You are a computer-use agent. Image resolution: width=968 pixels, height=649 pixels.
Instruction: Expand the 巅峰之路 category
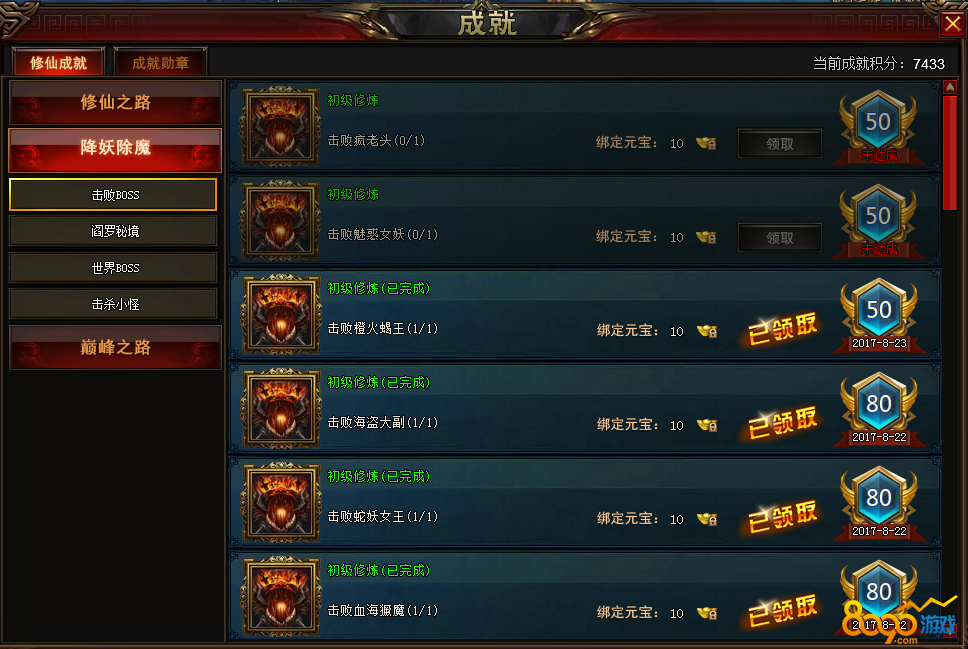(115, 347)
